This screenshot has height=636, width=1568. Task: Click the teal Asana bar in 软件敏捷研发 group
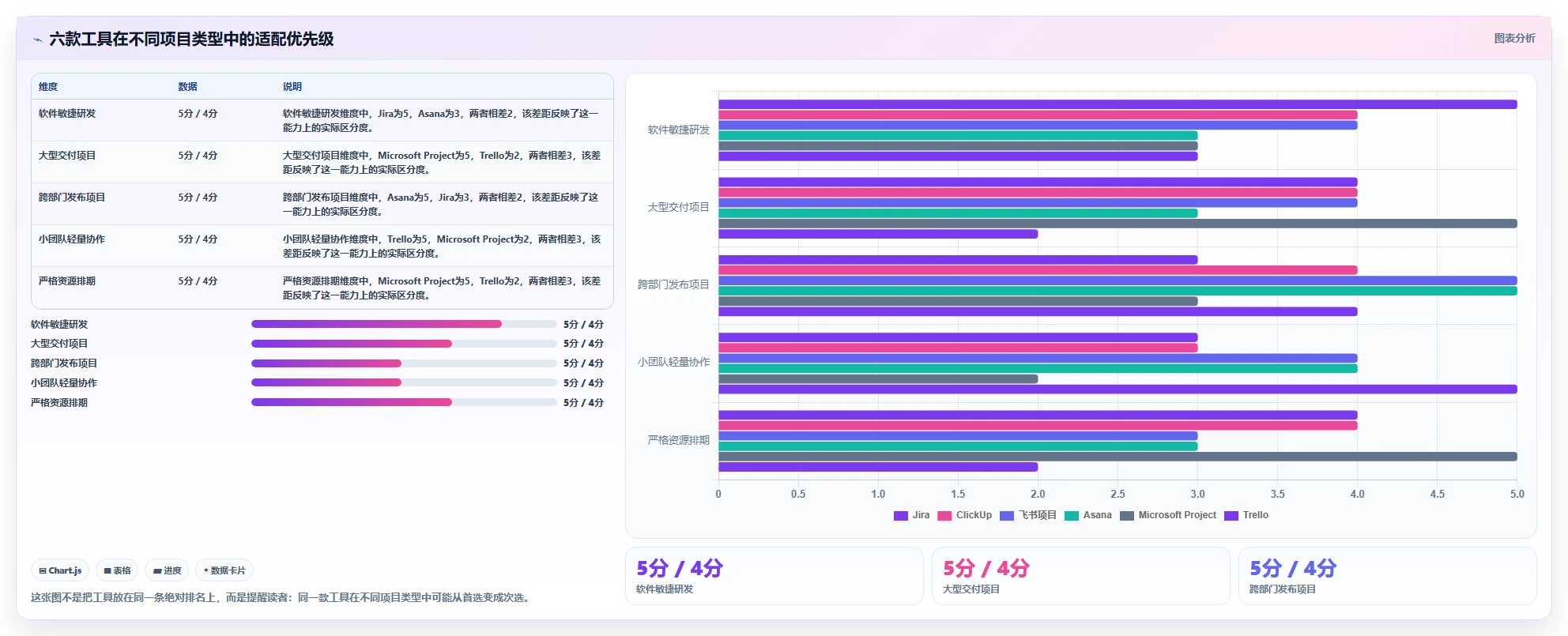click(x=958, y=135)
